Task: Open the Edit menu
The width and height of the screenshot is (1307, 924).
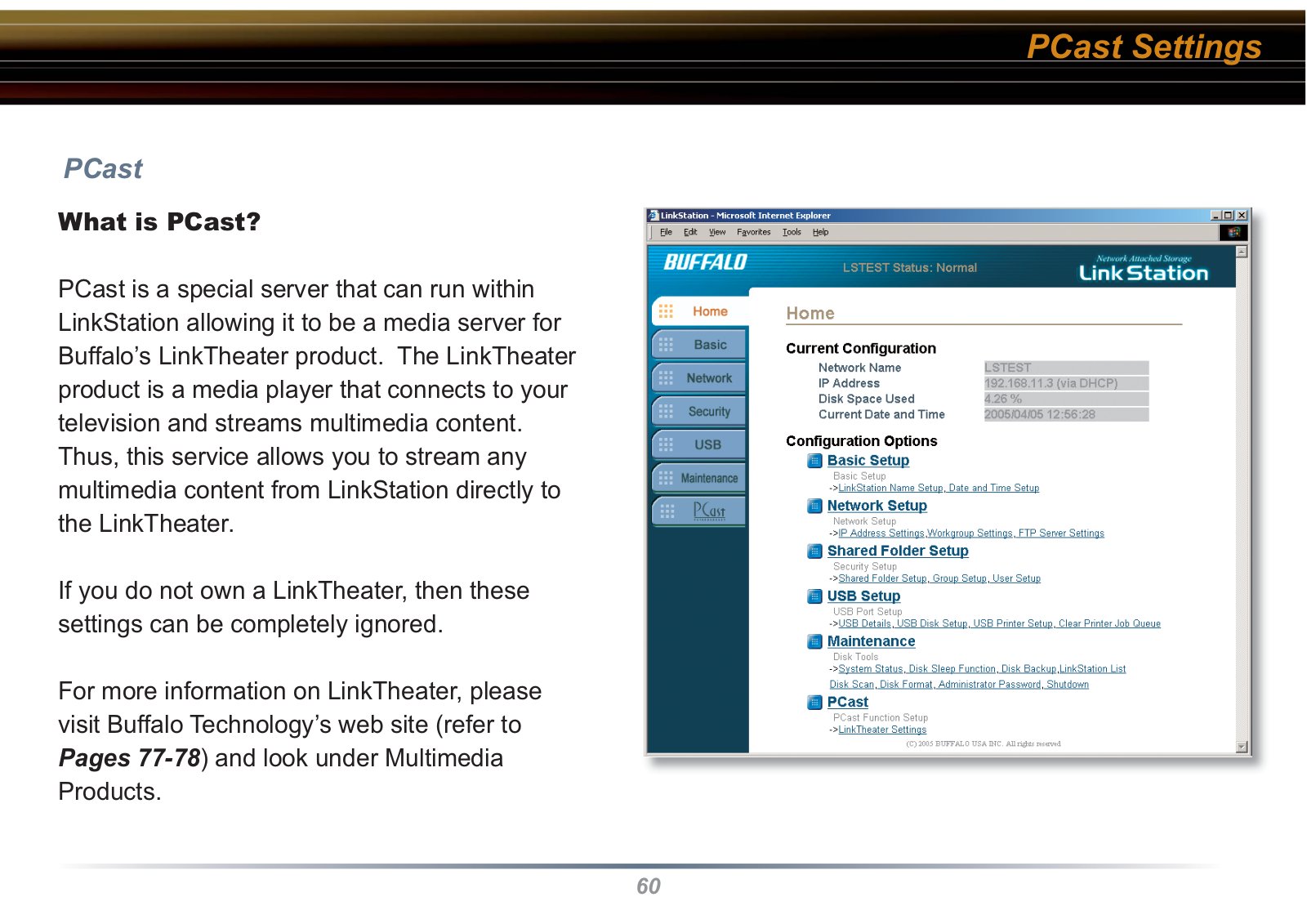Action: click(x=690, y=232)
